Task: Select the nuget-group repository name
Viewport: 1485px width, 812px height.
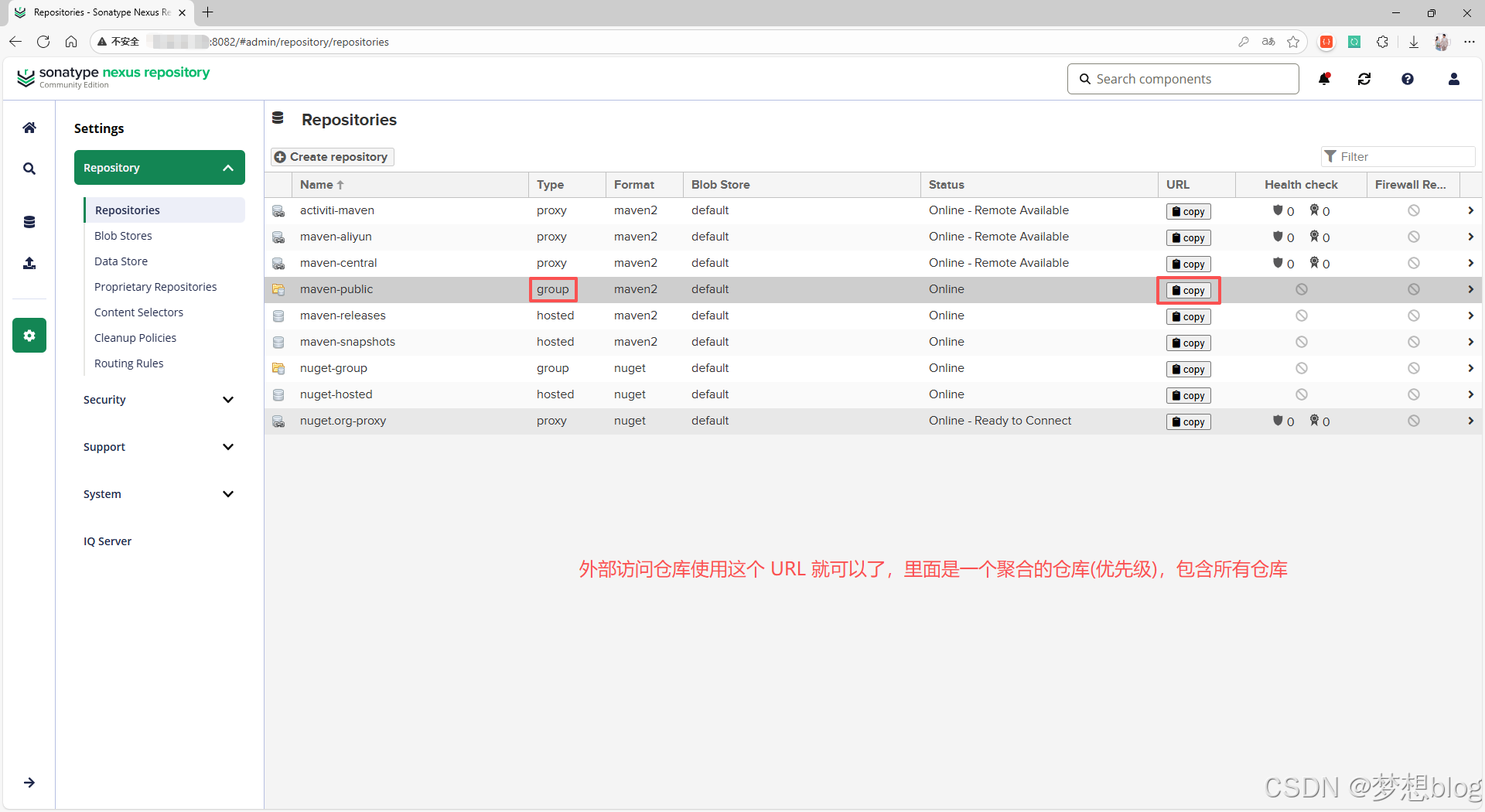Action: tap(333, 368)
